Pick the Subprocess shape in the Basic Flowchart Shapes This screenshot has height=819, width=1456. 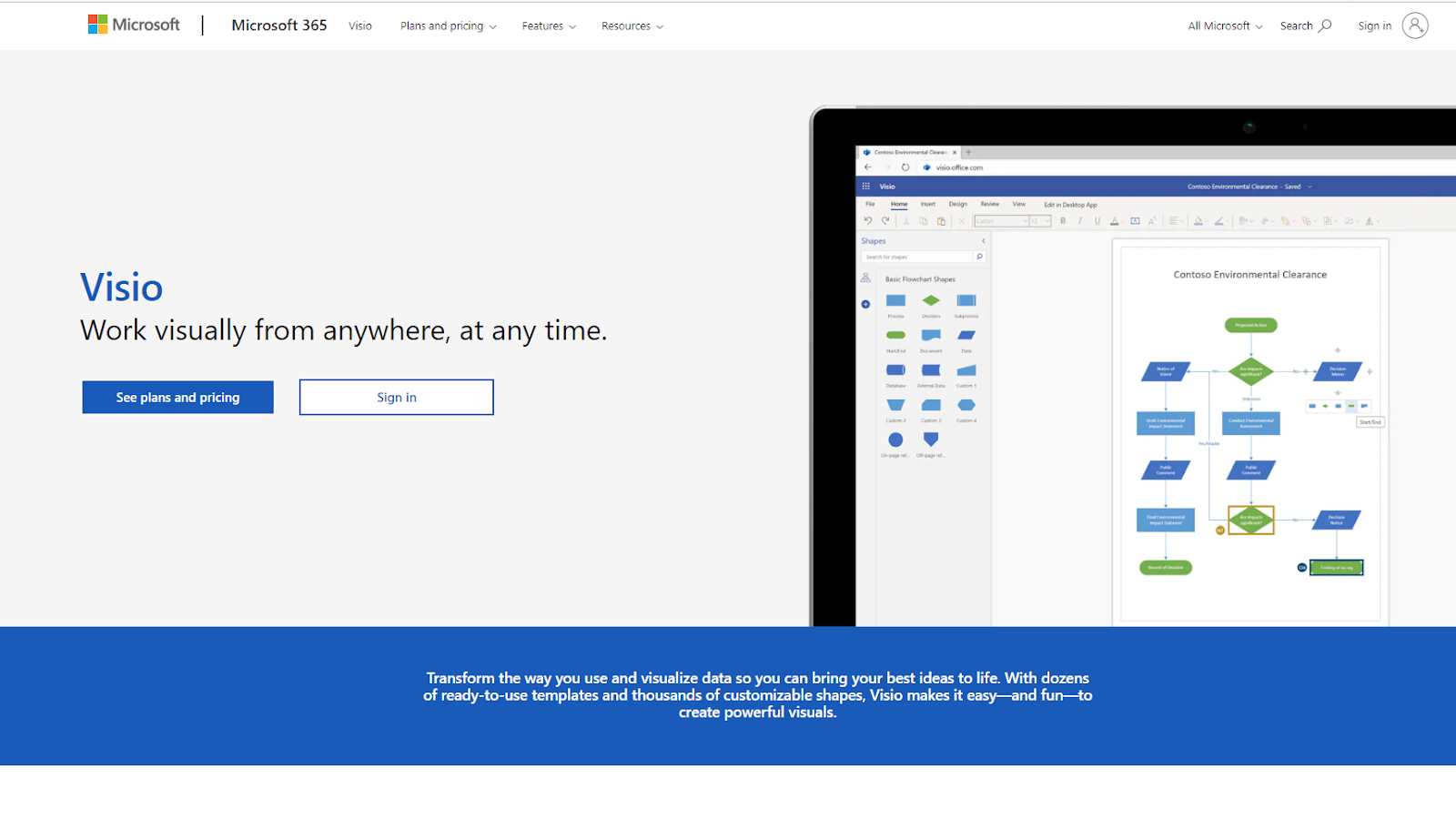point(966,300)
